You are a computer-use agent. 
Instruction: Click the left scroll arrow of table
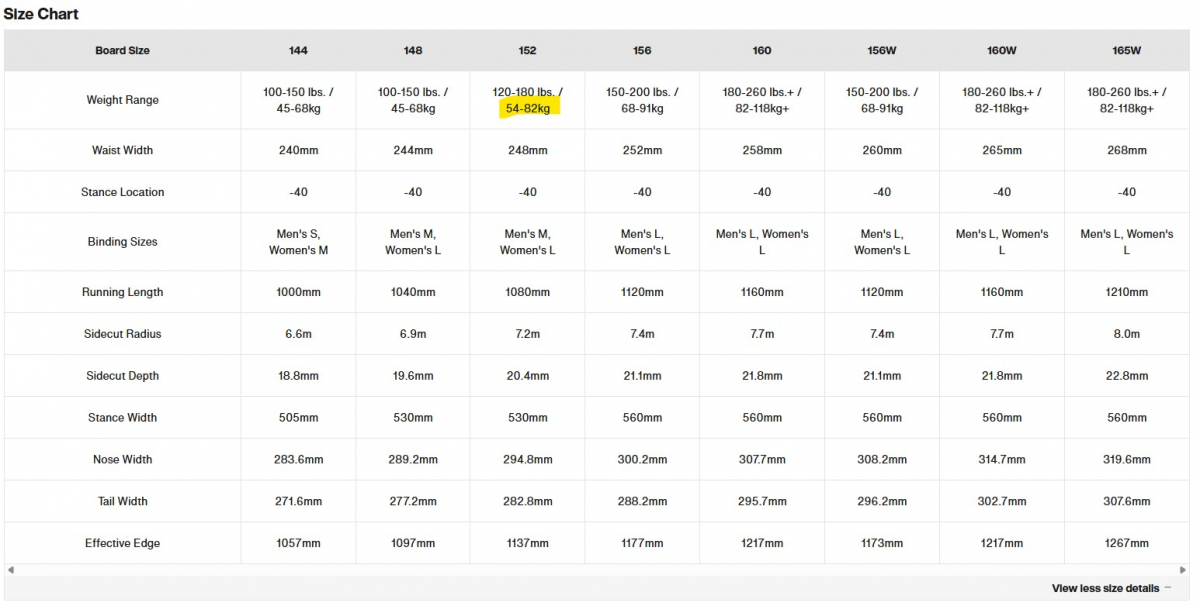pos(9,570)
